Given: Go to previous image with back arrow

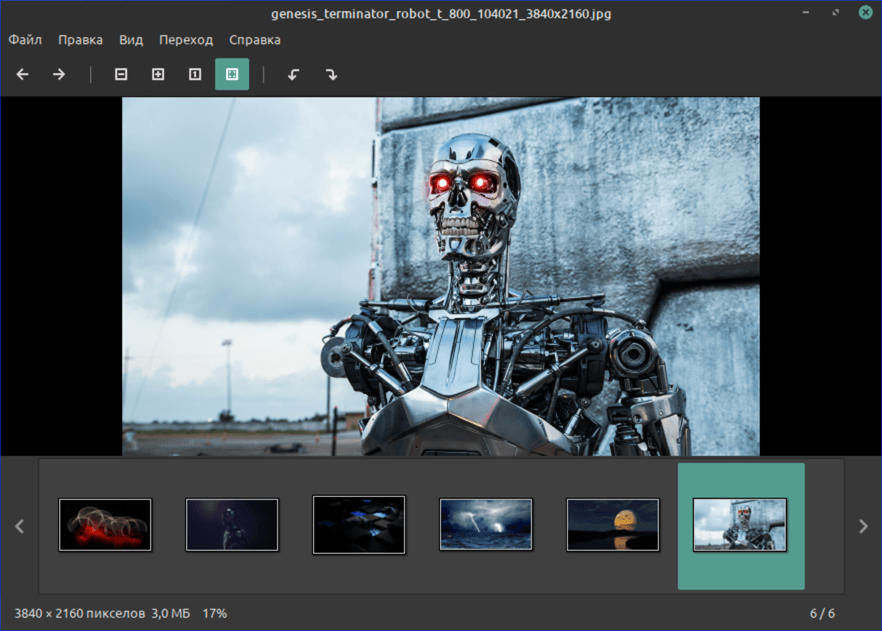Looking at the screenshot, I should pos(22,74).
